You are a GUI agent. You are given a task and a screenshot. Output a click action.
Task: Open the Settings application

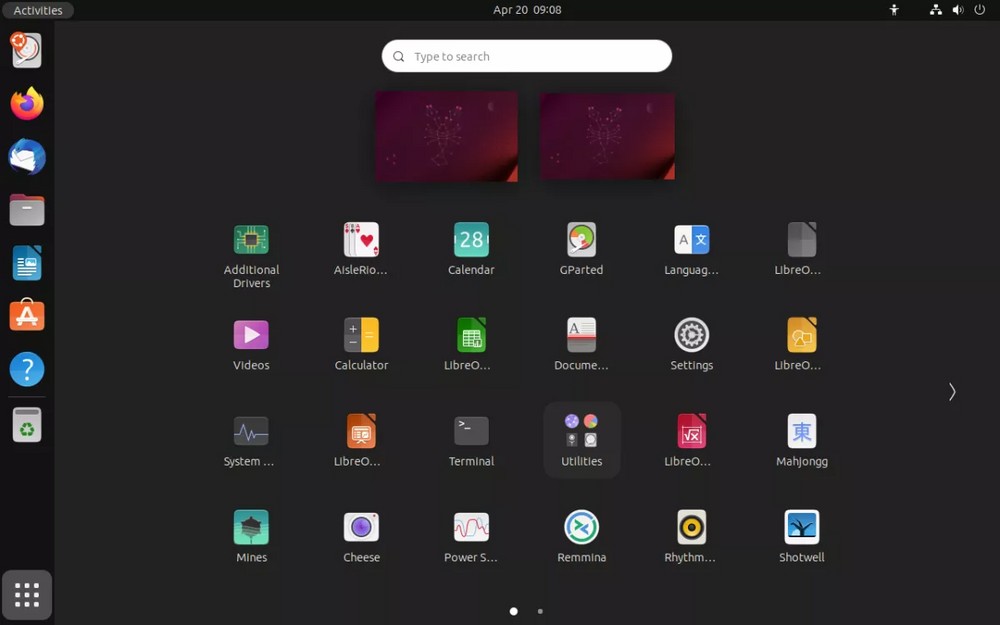pos(691,336)
